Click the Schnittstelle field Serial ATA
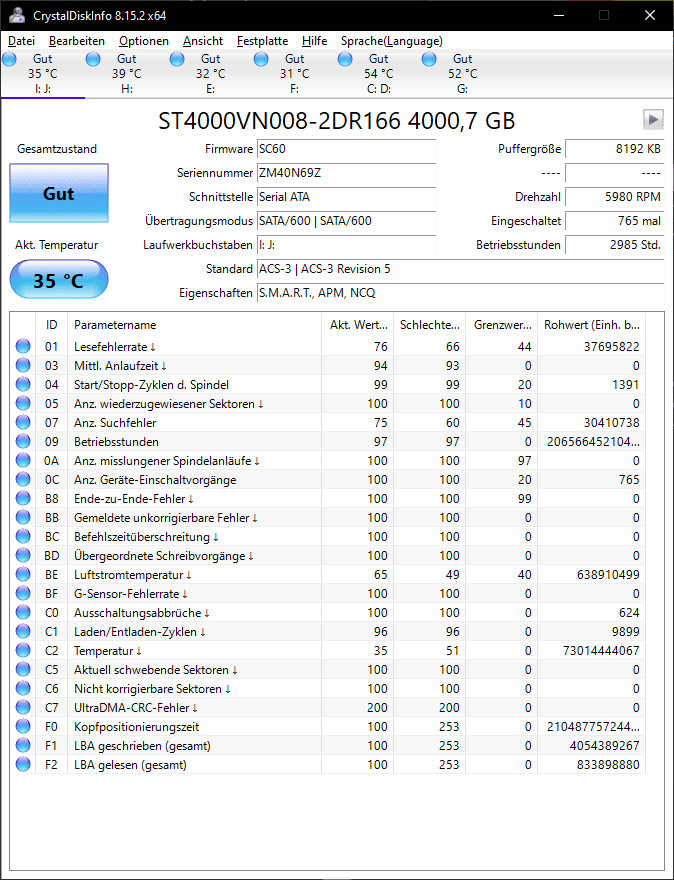674x880 pixels. click(346, 197)
